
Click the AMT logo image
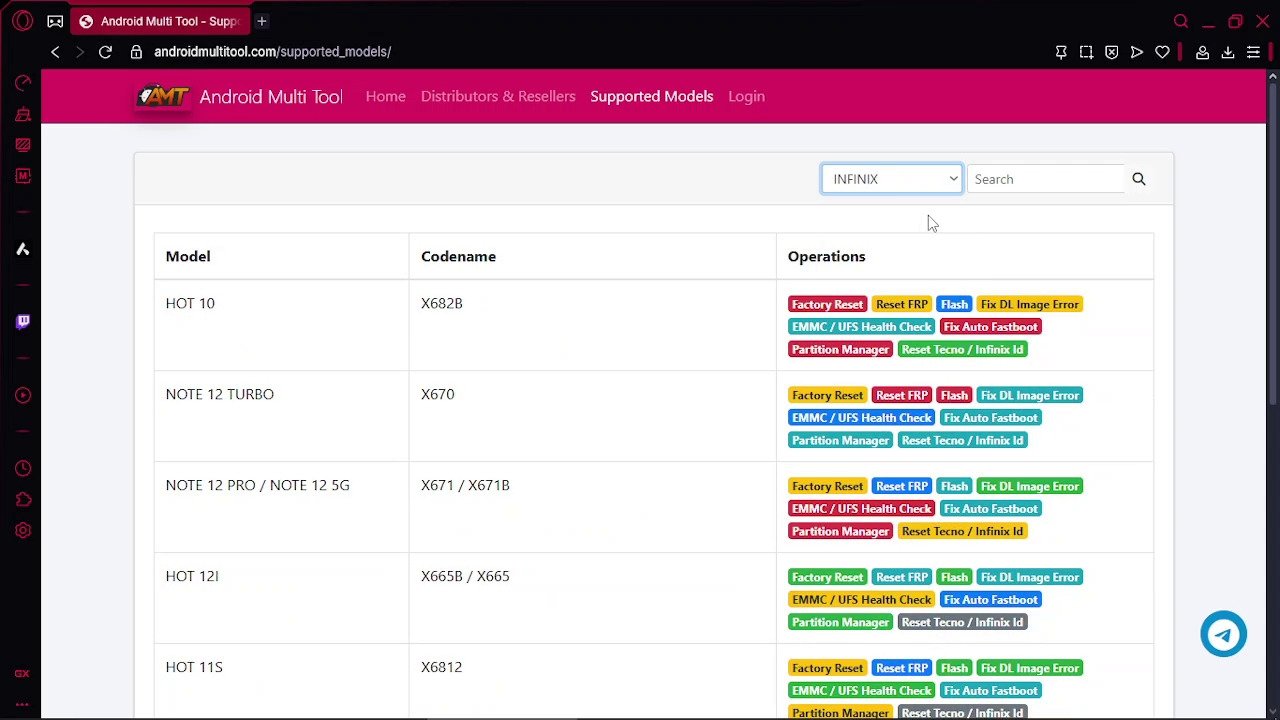click(x=163, y=96)
